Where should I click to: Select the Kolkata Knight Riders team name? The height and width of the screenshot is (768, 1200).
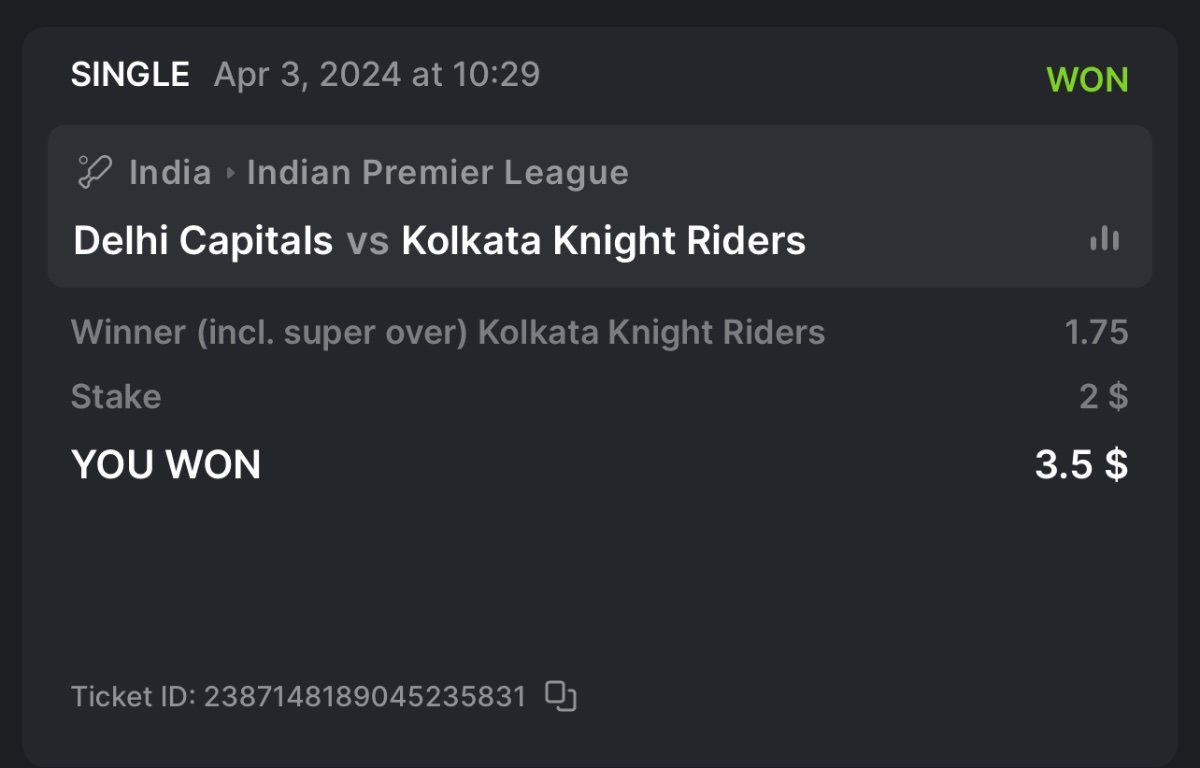(603, 241)
